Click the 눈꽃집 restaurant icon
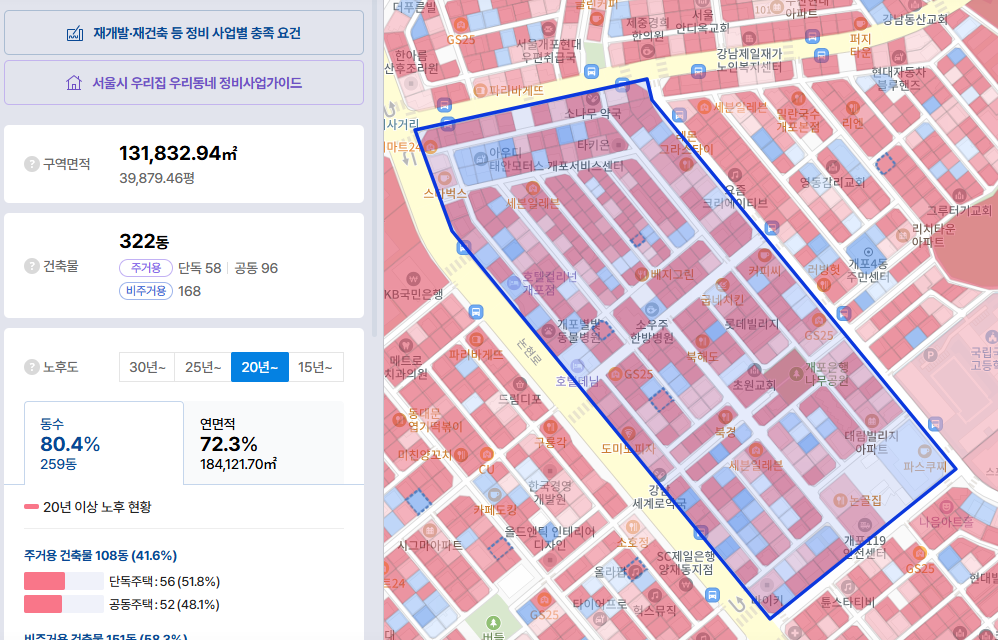This screenshot has width=998, height=640. [840, 500]
